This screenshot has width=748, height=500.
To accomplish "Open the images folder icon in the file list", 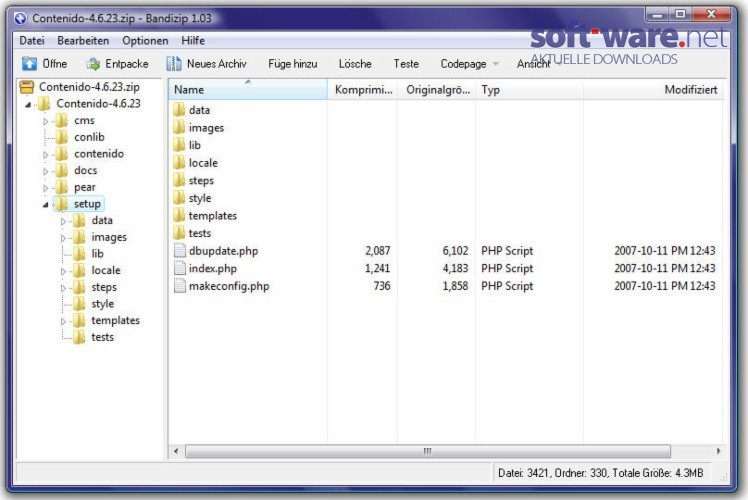I will (179, 127).
